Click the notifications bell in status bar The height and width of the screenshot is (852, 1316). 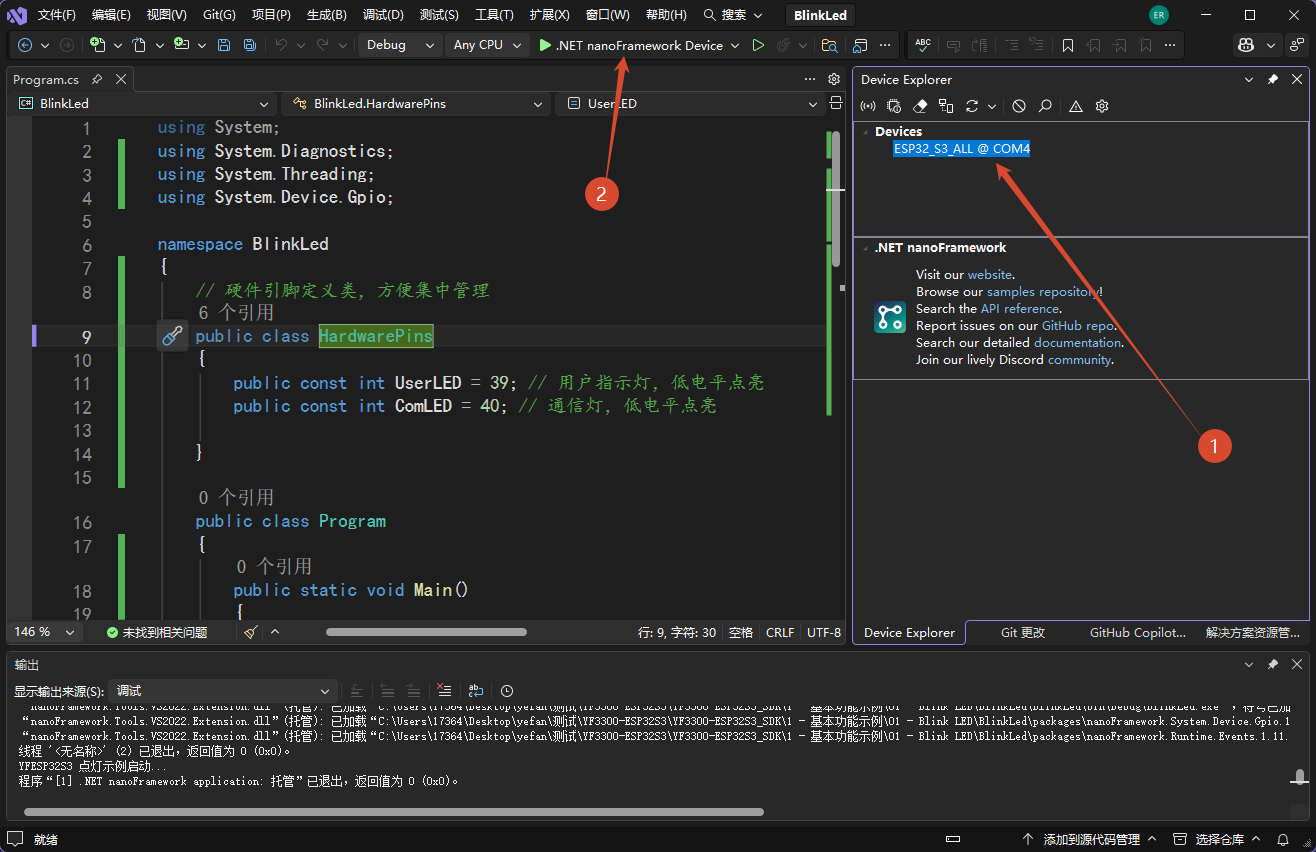[1283, 839]
